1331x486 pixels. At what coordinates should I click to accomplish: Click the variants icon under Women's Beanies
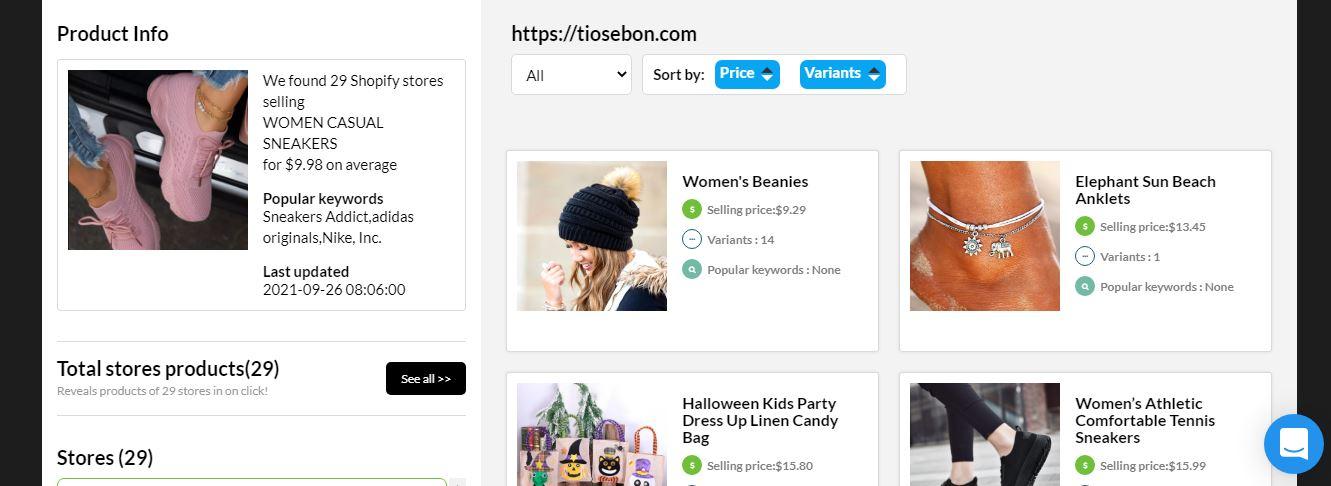692,239
